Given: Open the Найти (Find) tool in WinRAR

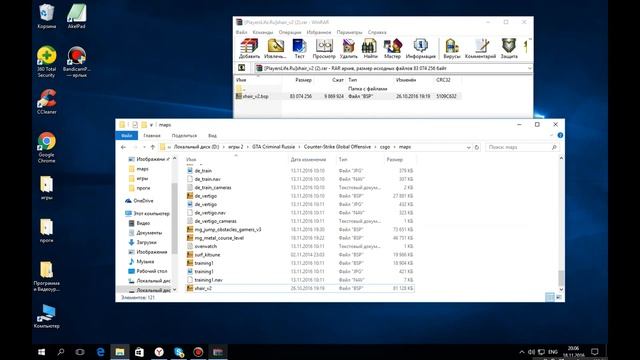Looking at the screenshot, I should tap(370, 49).
